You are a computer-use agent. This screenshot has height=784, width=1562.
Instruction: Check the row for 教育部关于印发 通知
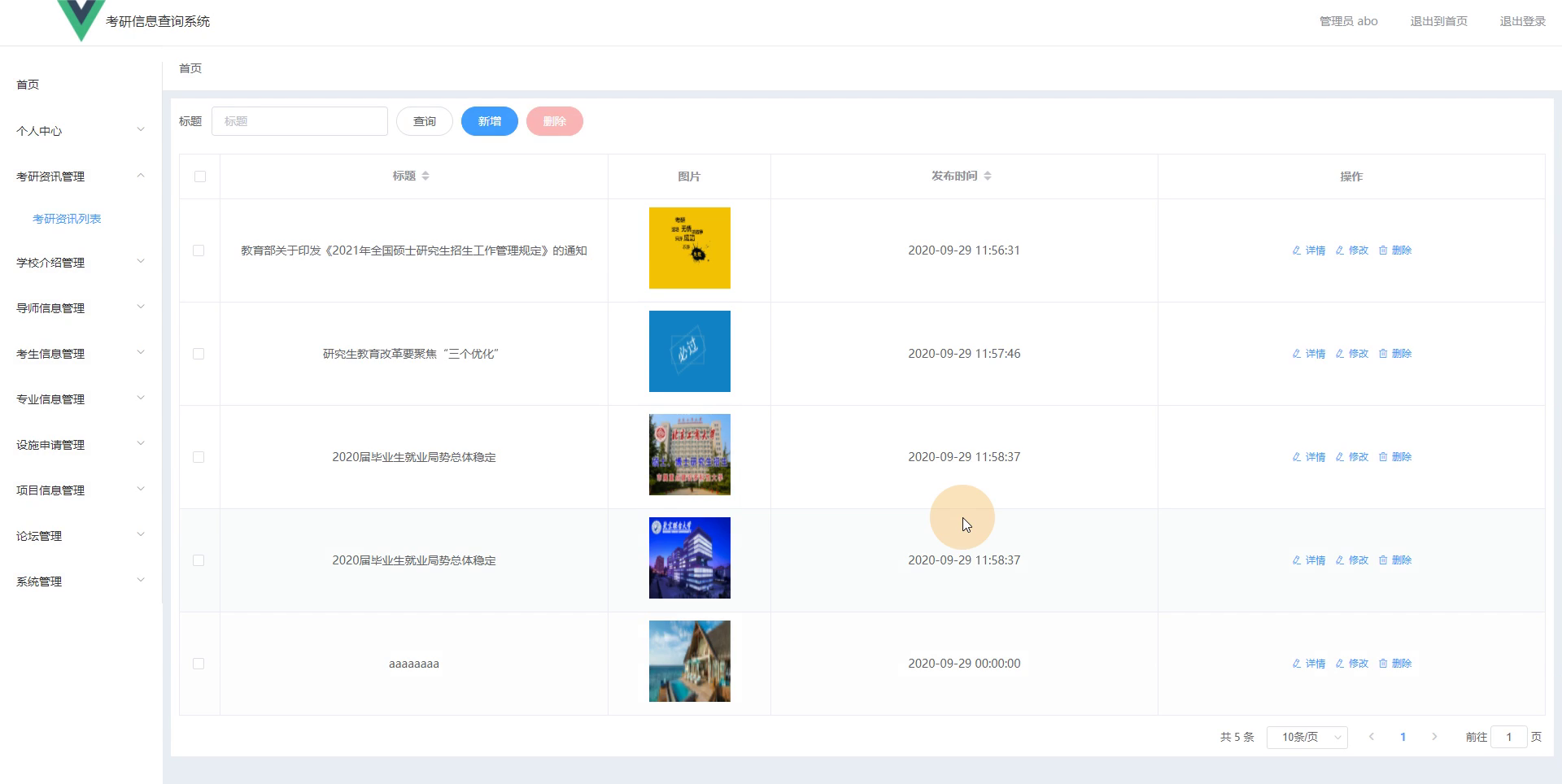pos(199,250)
